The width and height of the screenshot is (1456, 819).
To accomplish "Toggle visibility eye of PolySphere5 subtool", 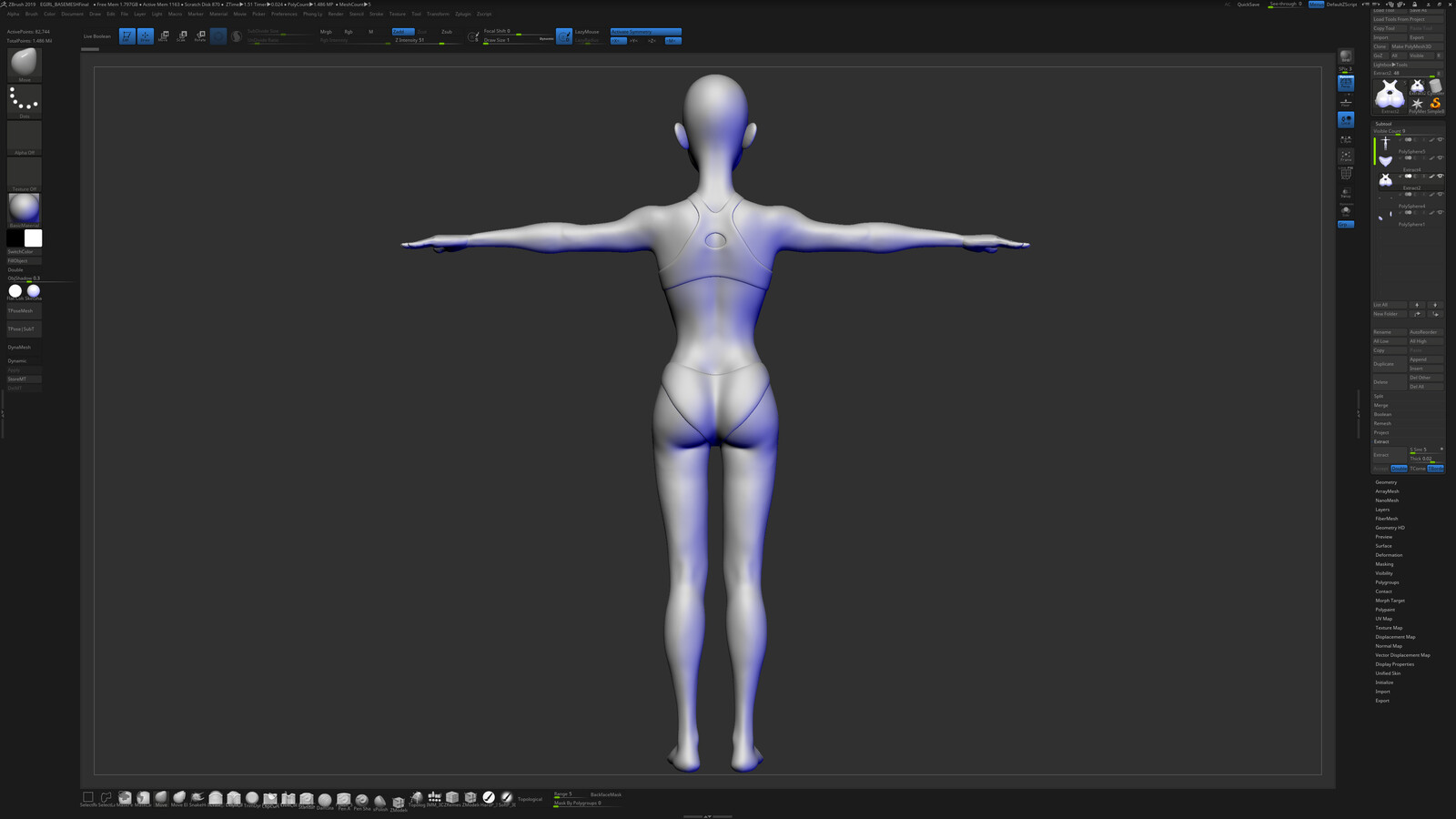I will (x=1440, y=140).
